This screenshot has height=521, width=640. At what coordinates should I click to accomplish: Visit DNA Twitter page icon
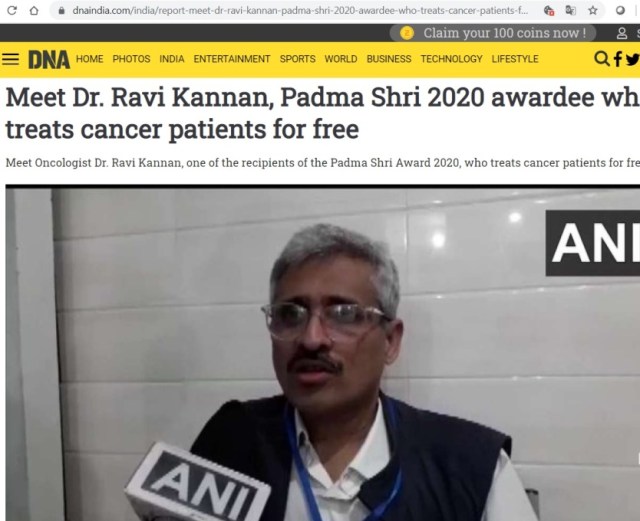tap(632, 60)
